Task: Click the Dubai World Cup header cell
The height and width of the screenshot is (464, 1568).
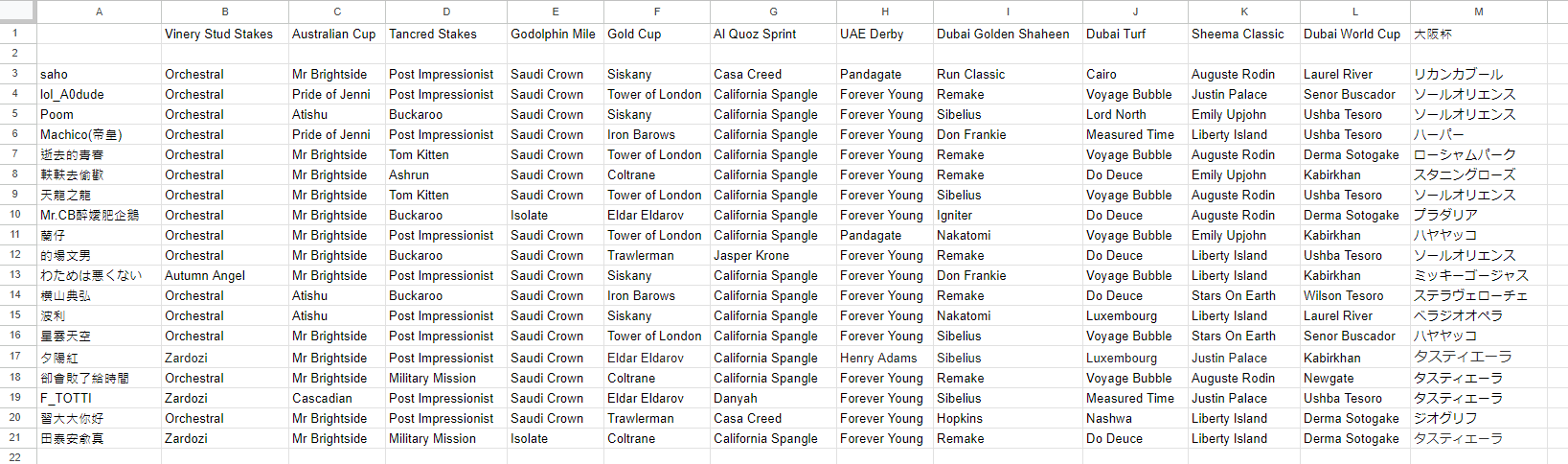Action: tap(1355, 34)
